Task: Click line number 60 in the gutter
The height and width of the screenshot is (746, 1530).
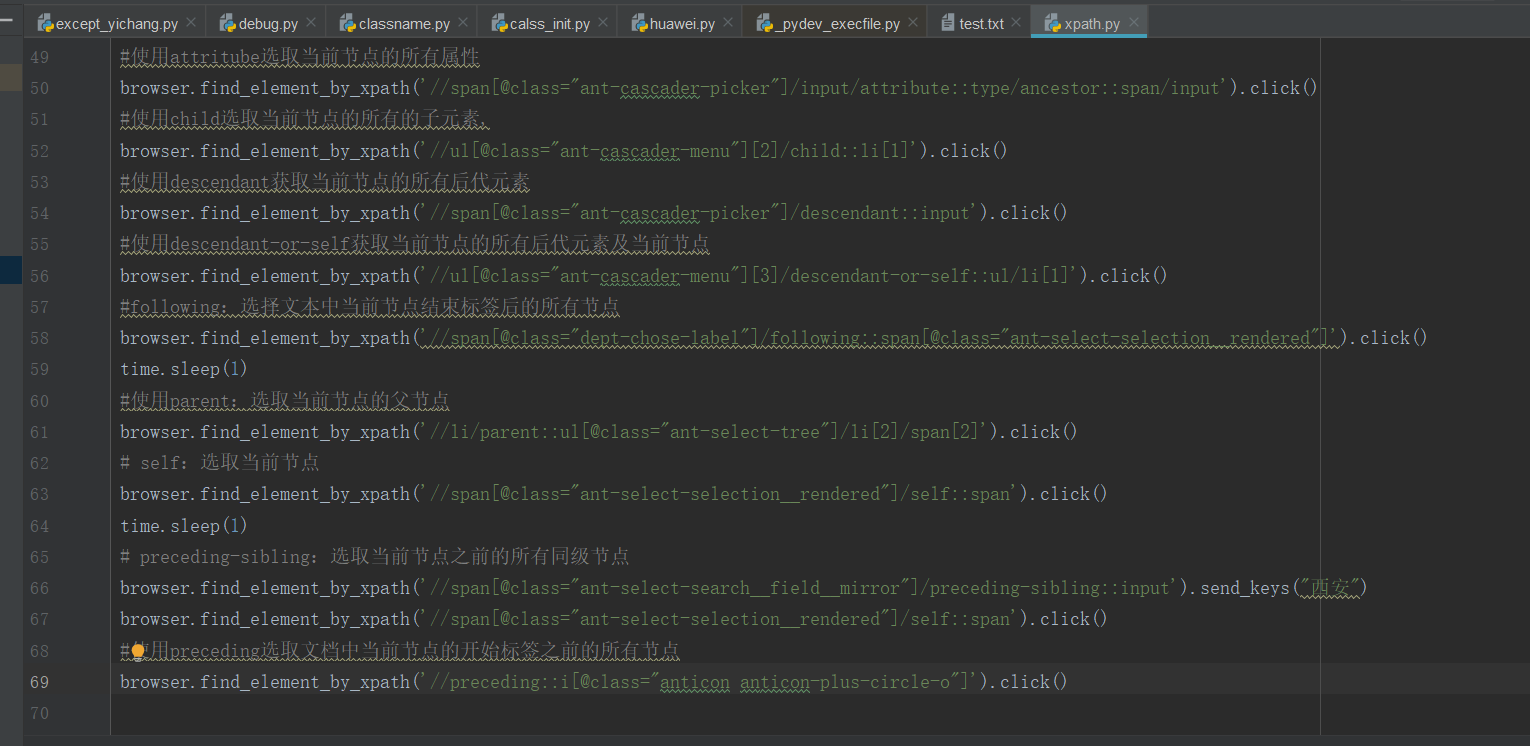Action: pos(39,400)
